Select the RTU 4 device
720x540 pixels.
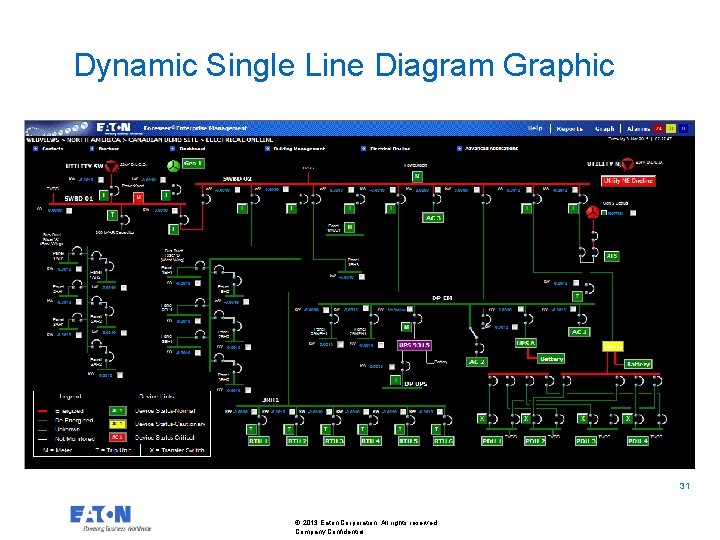(x=371, y=441)
